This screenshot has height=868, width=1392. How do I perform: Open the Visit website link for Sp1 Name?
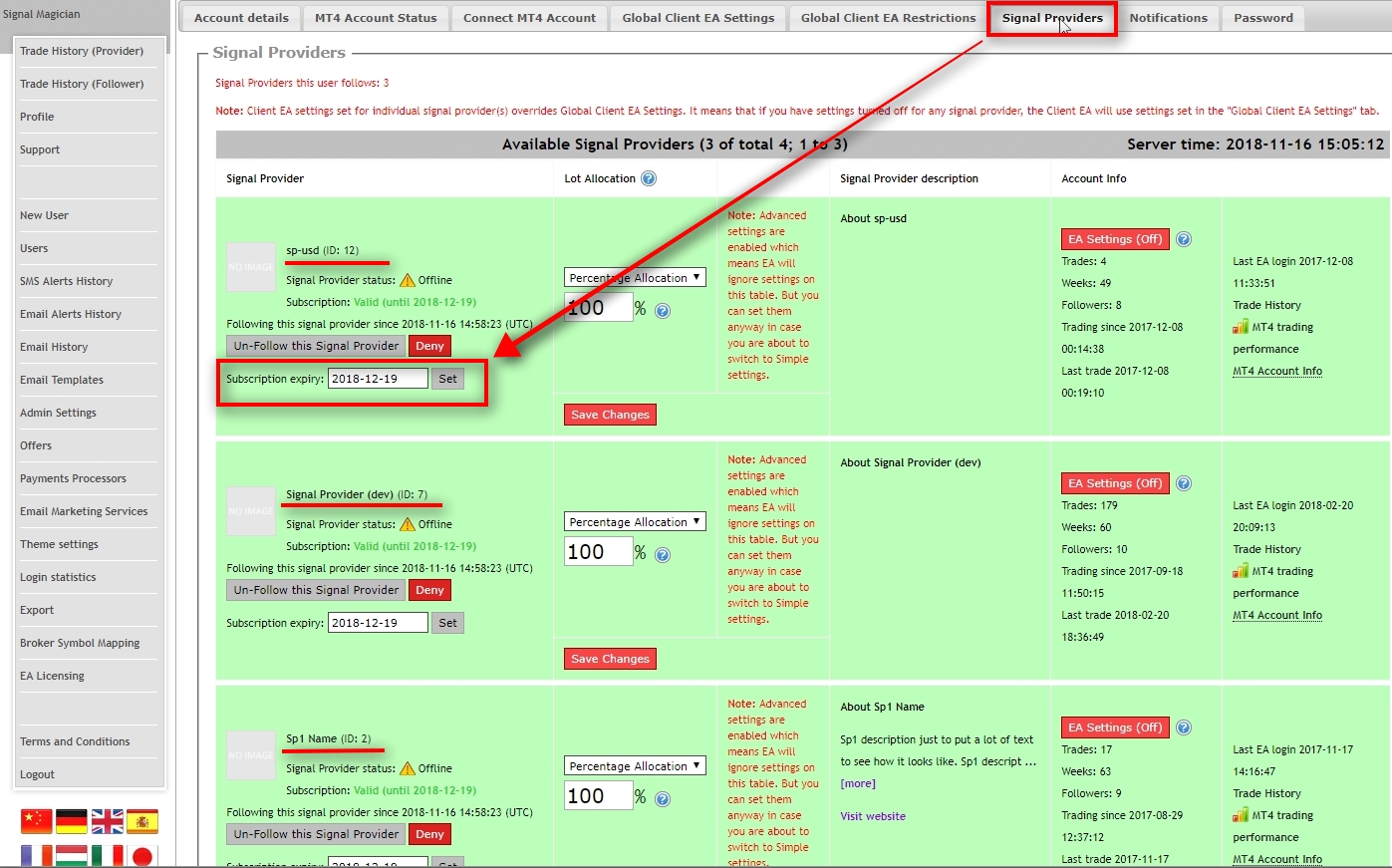pyautogui.click(x=873, y=816)
